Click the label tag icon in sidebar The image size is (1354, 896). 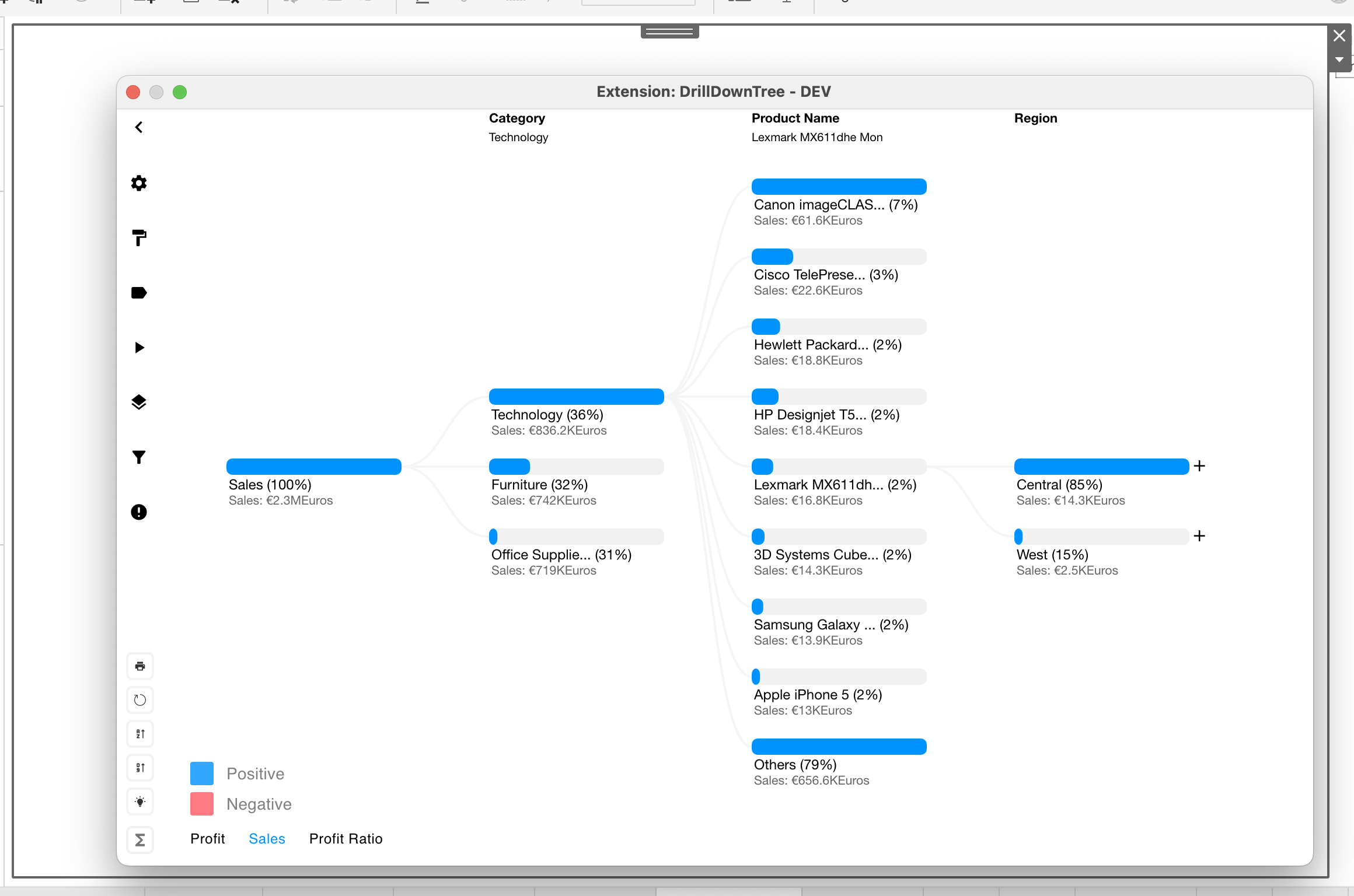139,293
